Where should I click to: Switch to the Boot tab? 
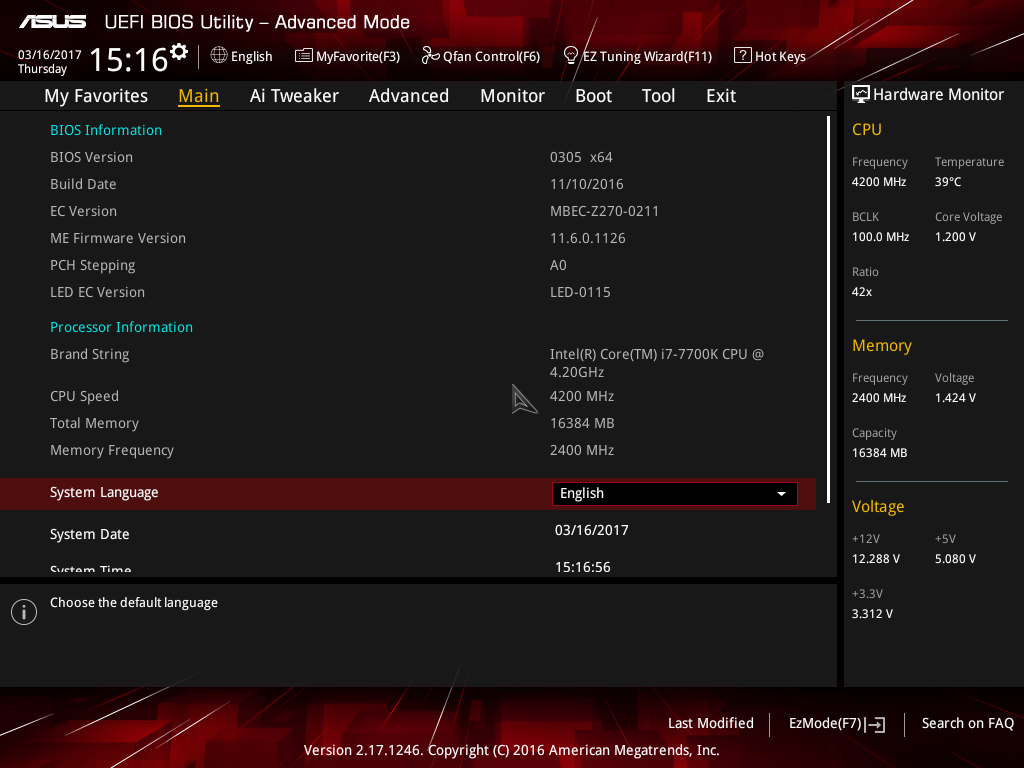(x=593, y=96)
